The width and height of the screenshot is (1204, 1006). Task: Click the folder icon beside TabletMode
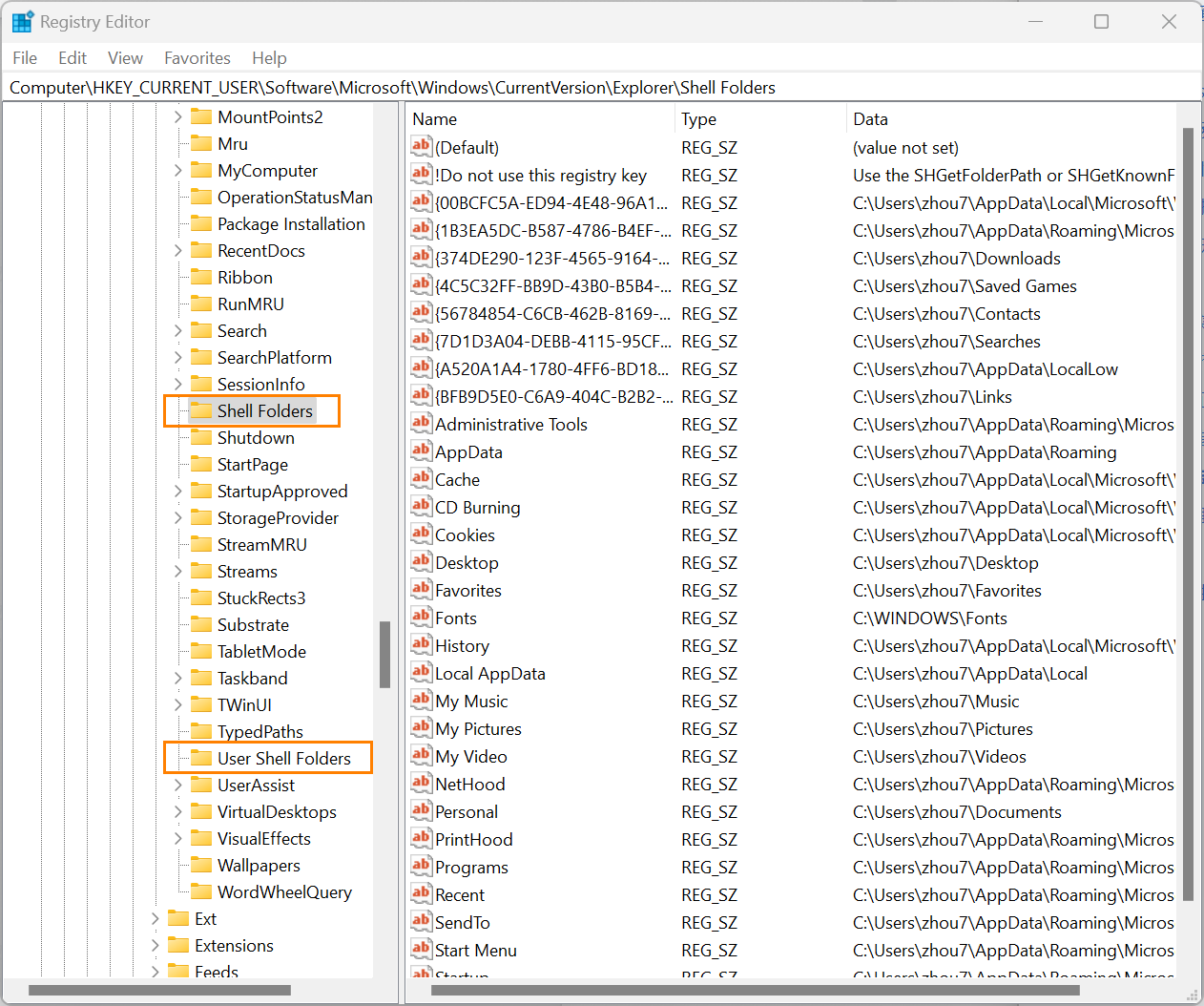(x=201, y=651)
